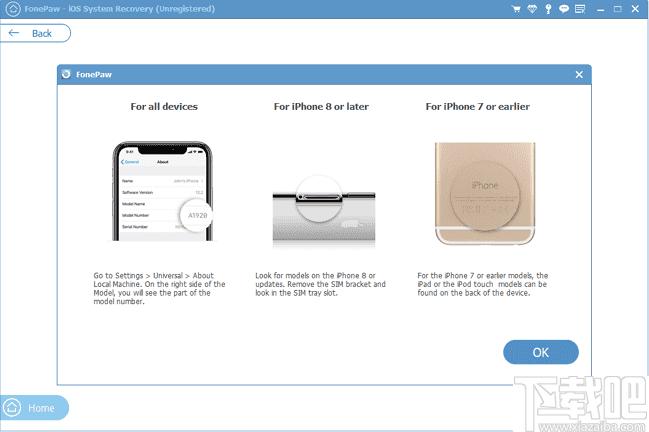Close the FonePaw dialog with the X
The height and width of the screenshot is (432, 649).
point(579,74)
